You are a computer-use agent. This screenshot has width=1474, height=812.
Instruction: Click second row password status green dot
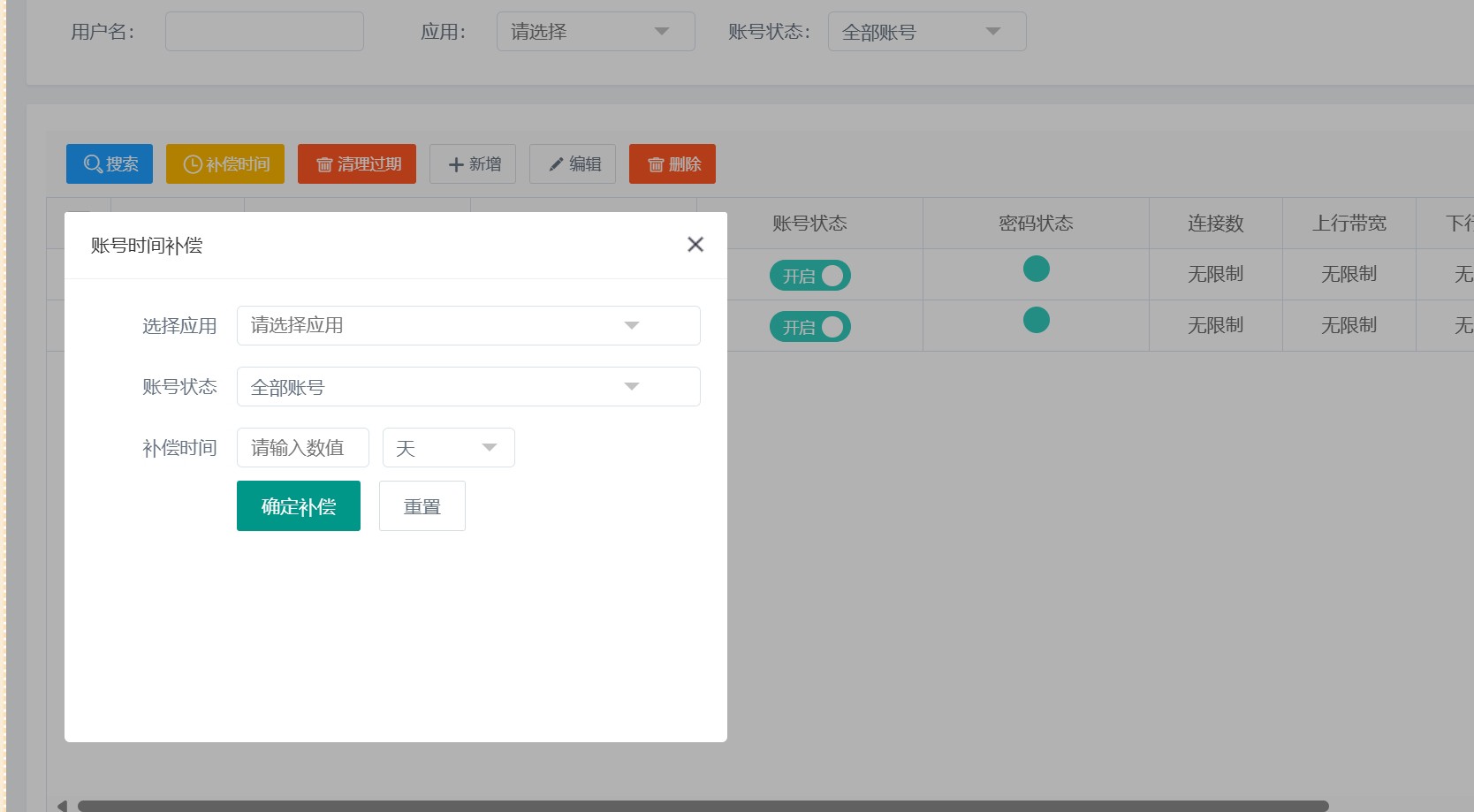pos(1036,320)
